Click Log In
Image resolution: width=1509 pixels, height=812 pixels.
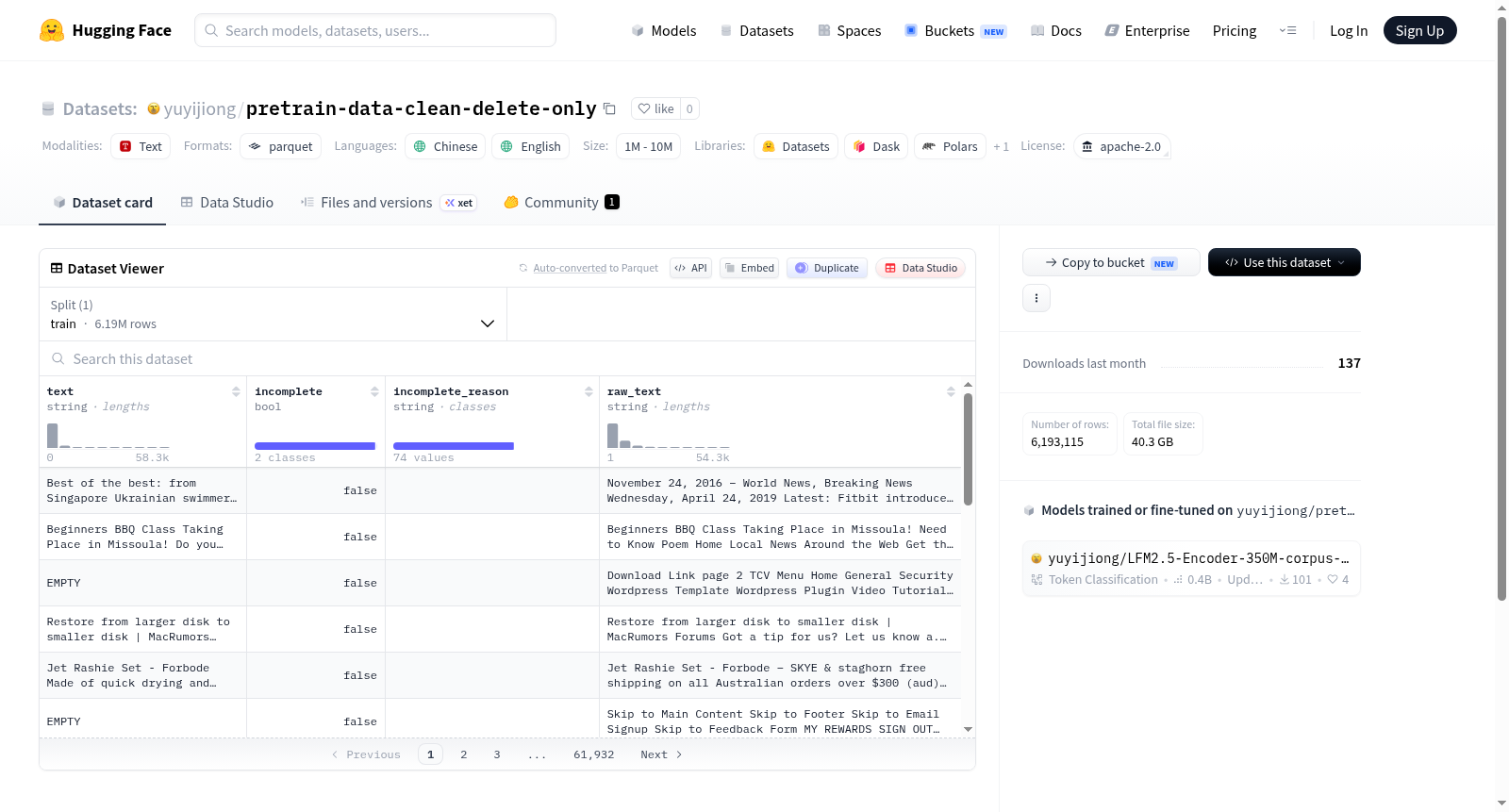pos(1348,30)
